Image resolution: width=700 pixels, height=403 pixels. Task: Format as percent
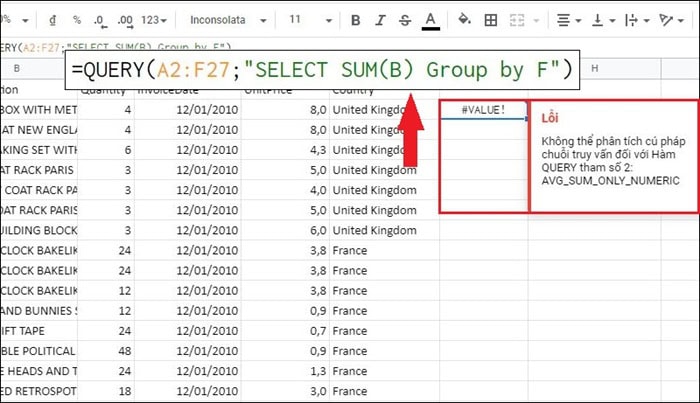coord(77,20)
